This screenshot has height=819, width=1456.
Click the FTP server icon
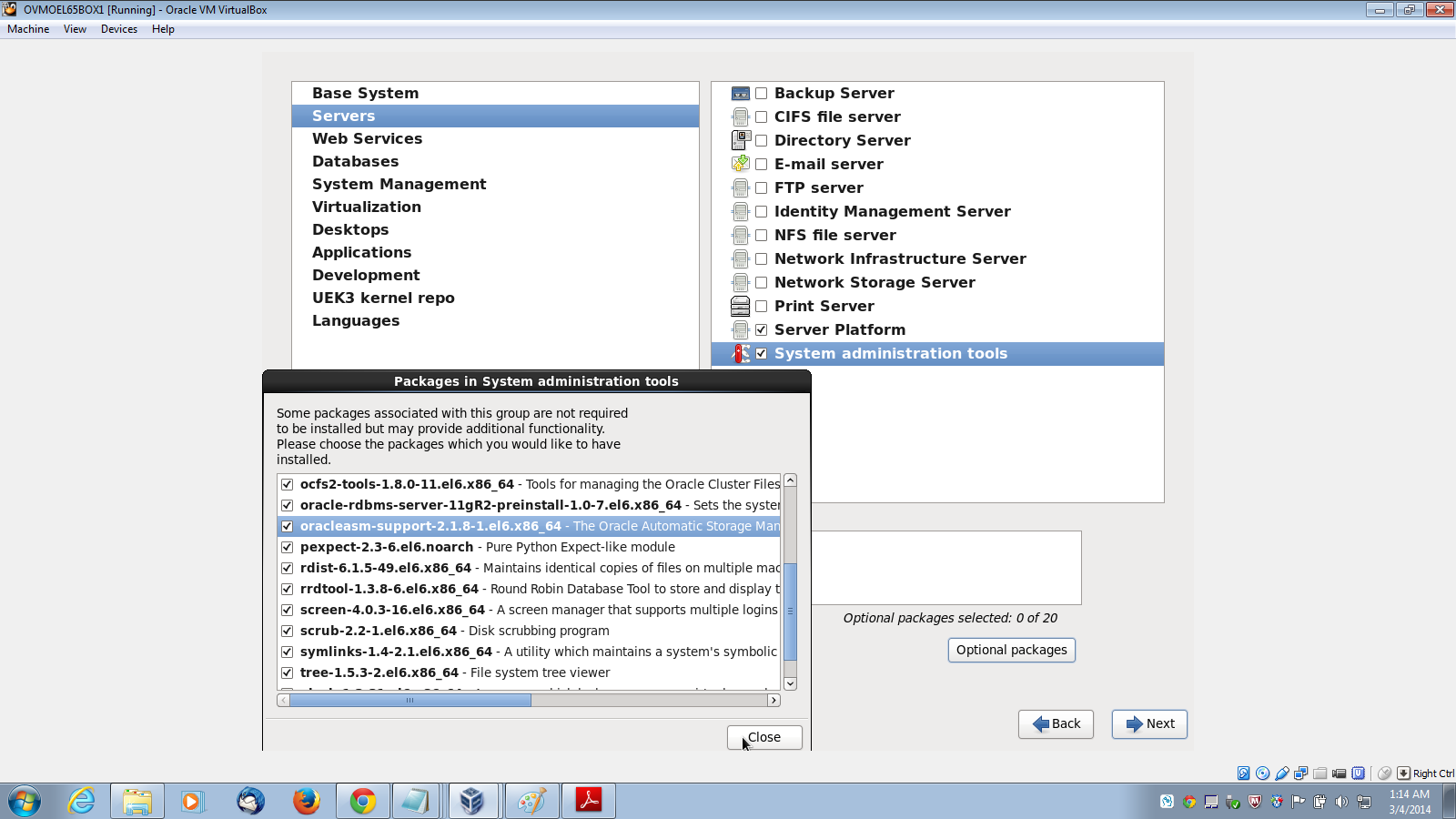pyautogui.click(x=741, y=187)
